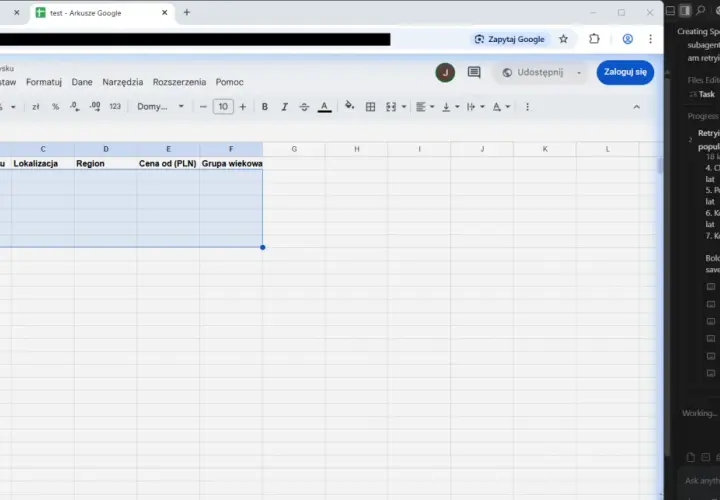Expand the merge cells type dropdown arrow
720x500 pixels.
(x=404, y=107)
